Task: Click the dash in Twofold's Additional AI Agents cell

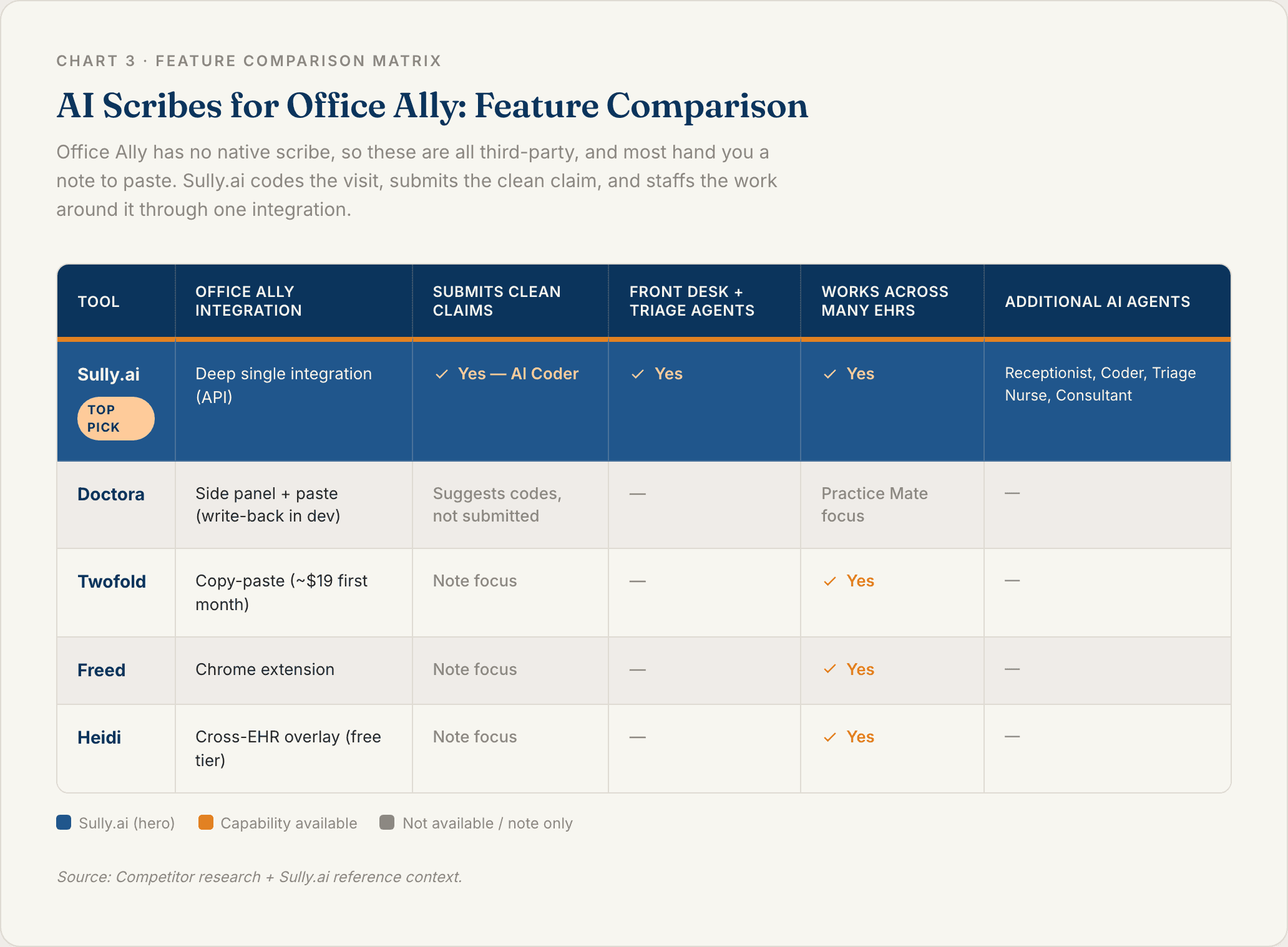Action: (1012, 581)
